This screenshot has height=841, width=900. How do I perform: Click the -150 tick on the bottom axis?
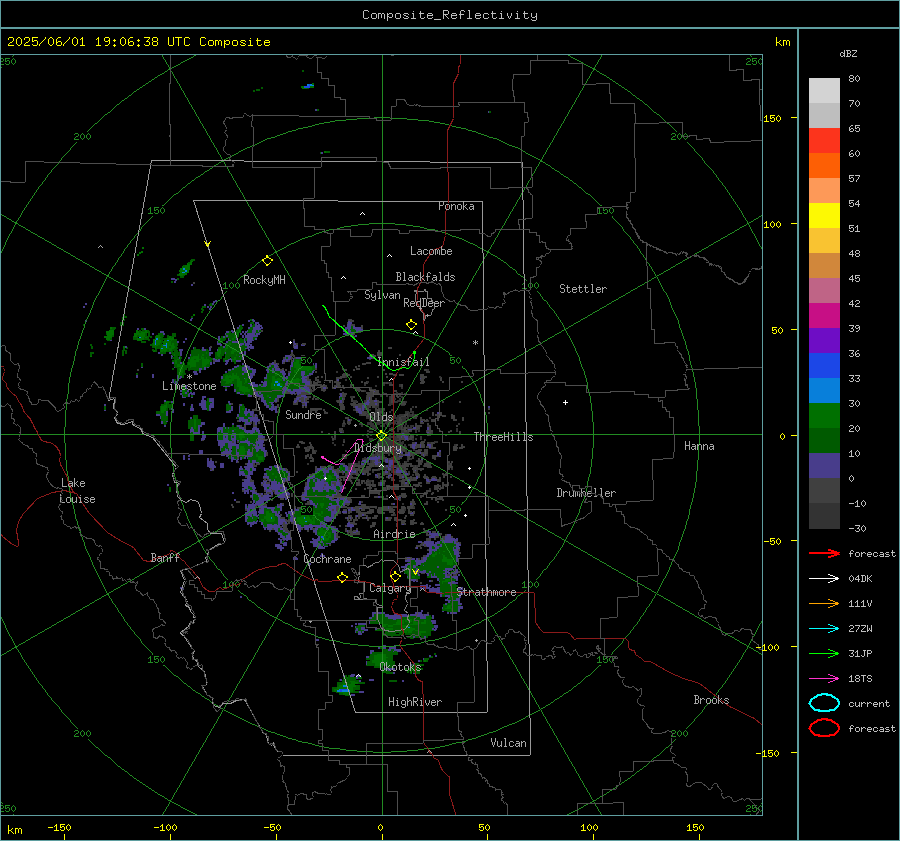[x=59, y=827]
